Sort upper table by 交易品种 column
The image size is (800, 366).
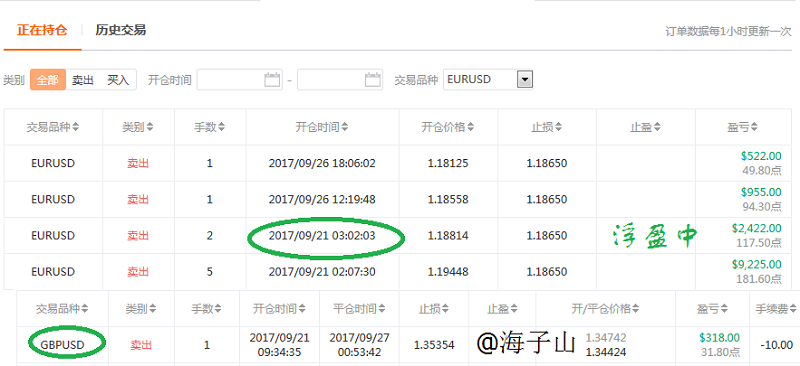[x=53, y=127]
